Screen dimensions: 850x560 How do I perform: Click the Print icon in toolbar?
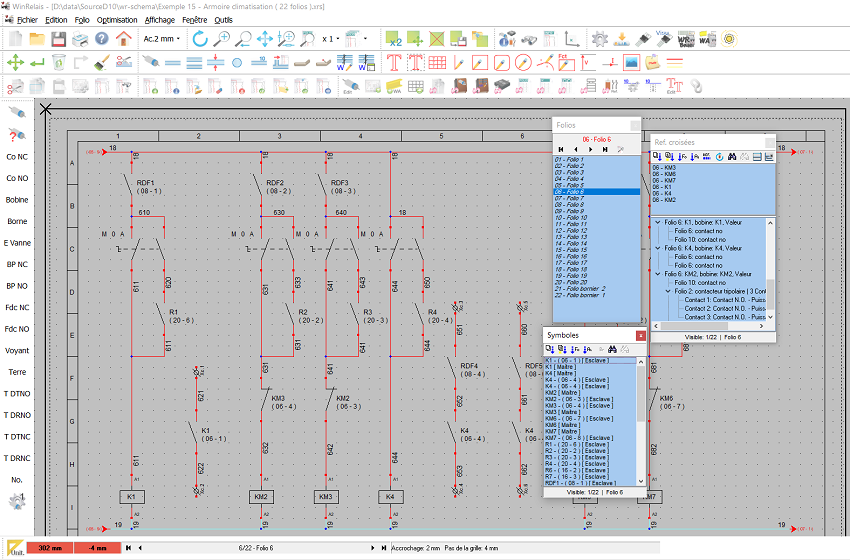point(80,39)
